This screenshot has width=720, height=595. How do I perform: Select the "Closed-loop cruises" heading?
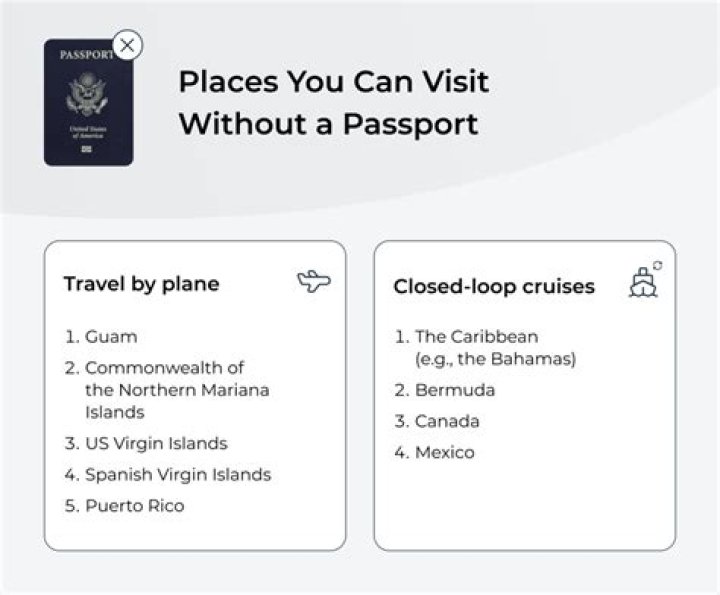click(494, 287)
